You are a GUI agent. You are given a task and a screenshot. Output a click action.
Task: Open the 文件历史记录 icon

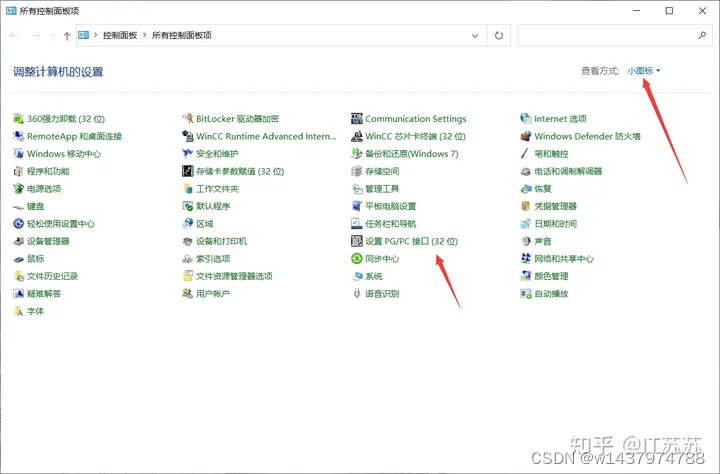(x=18, y=276)
